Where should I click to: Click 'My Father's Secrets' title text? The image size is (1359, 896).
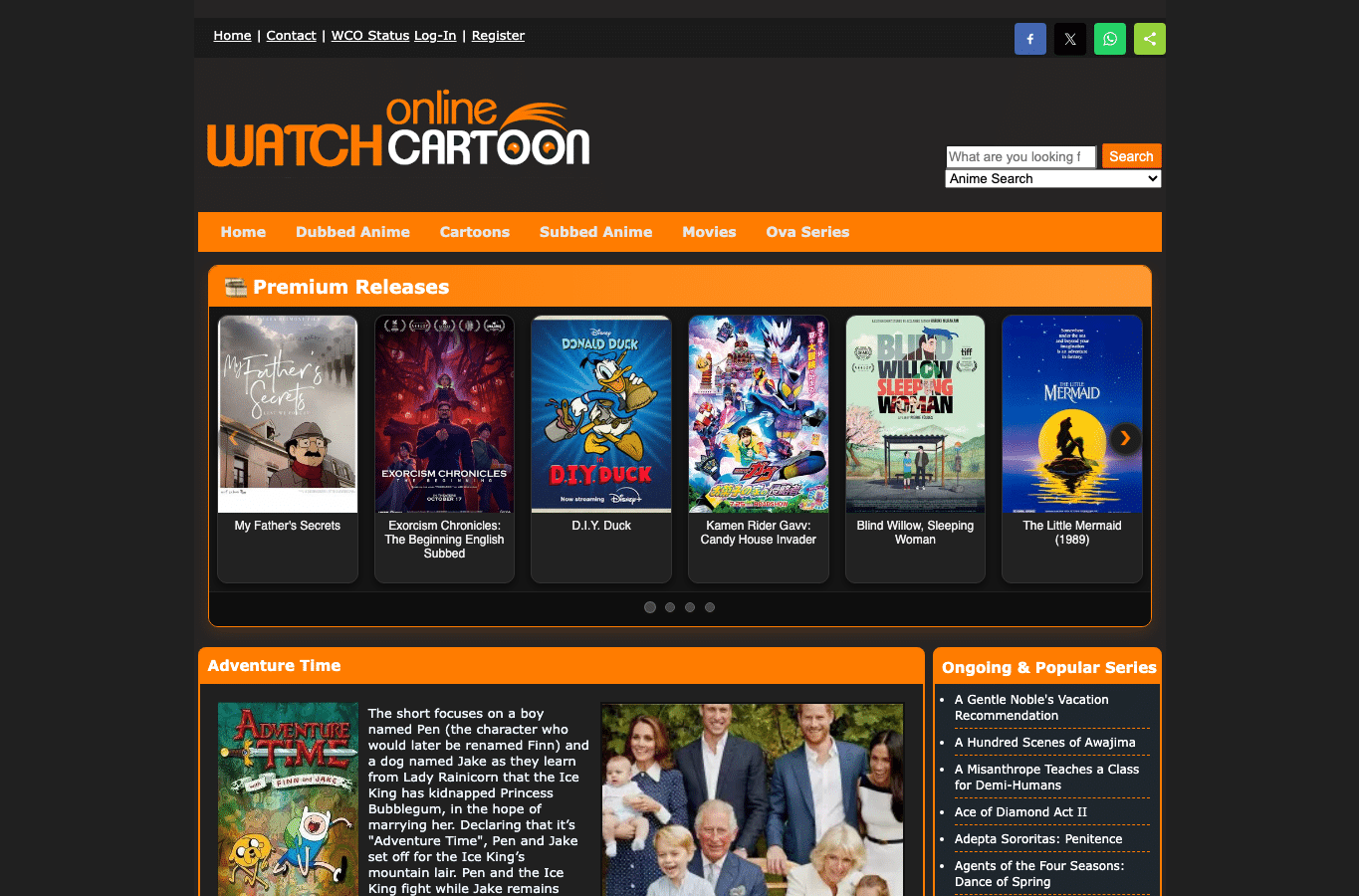click(288, 526)
